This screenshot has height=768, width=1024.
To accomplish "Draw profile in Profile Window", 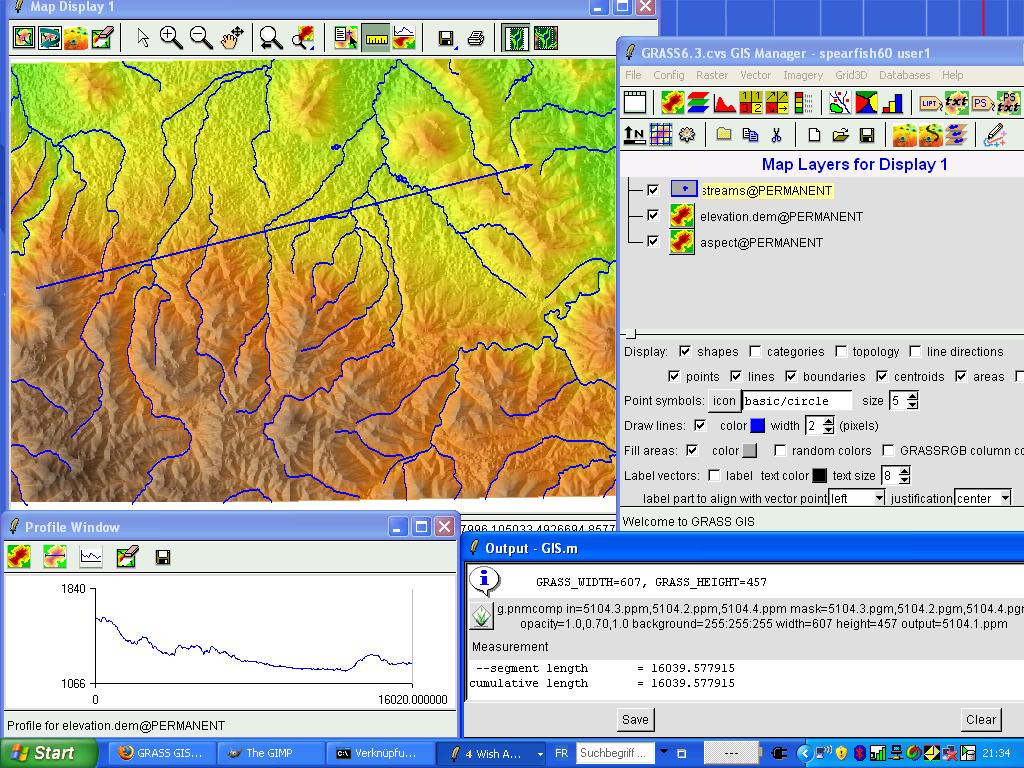I will point(91,557).
